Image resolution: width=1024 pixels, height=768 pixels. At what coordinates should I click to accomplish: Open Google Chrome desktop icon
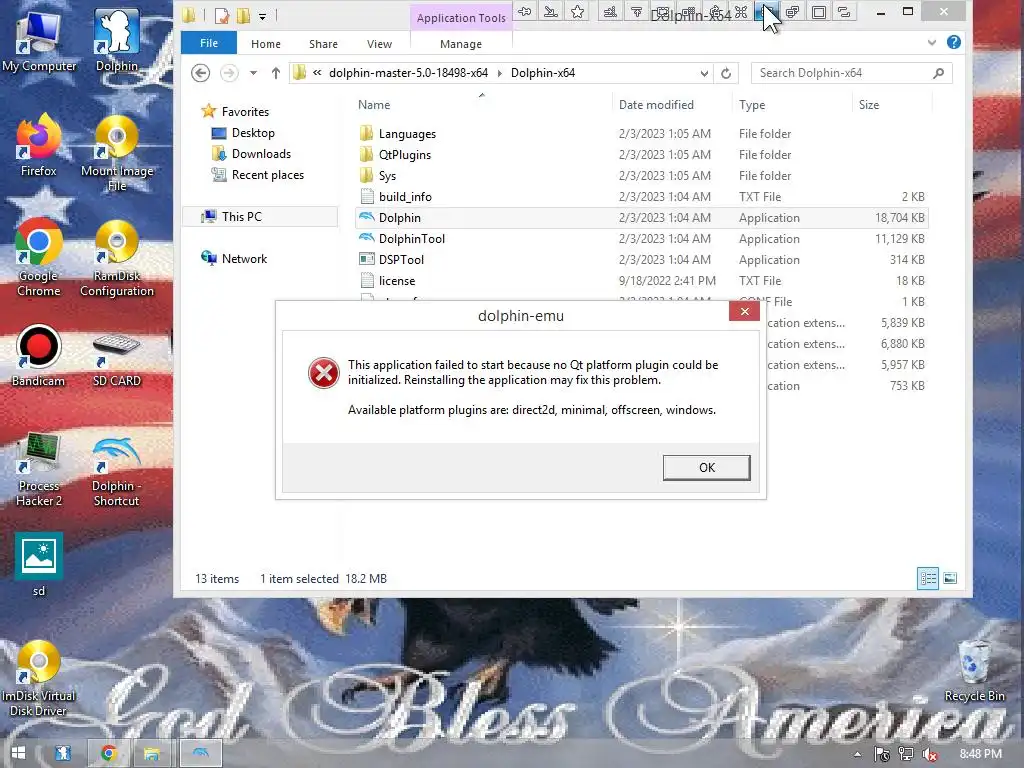(39, 257)
